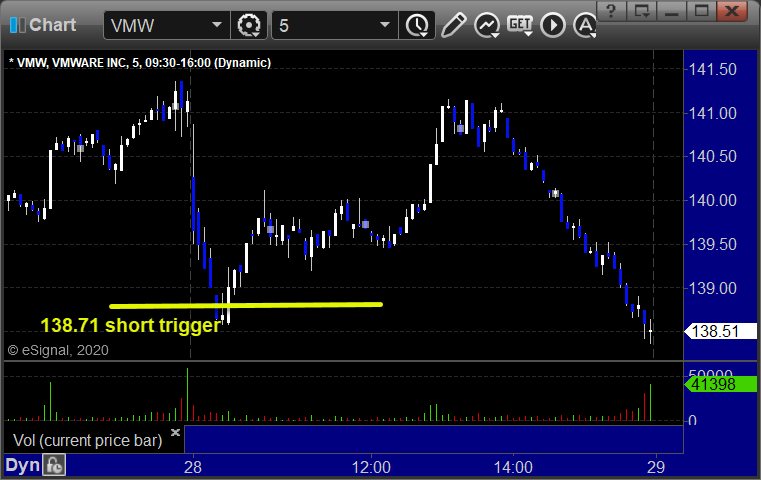The width and height of the screenshot is (761, 480).
Task: Click the 139.50 price axis label
Action: click(x=713, y=244)
